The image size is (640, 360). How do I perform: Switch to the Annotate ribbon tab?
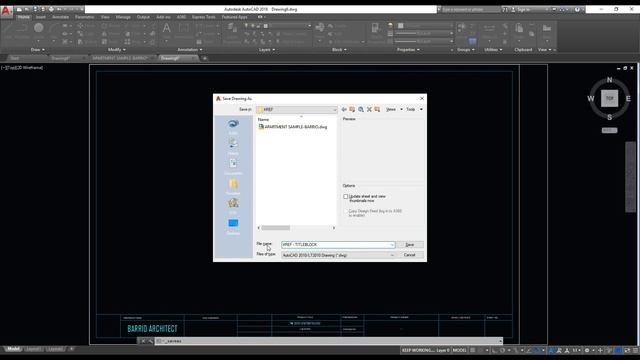pos(60,17)
